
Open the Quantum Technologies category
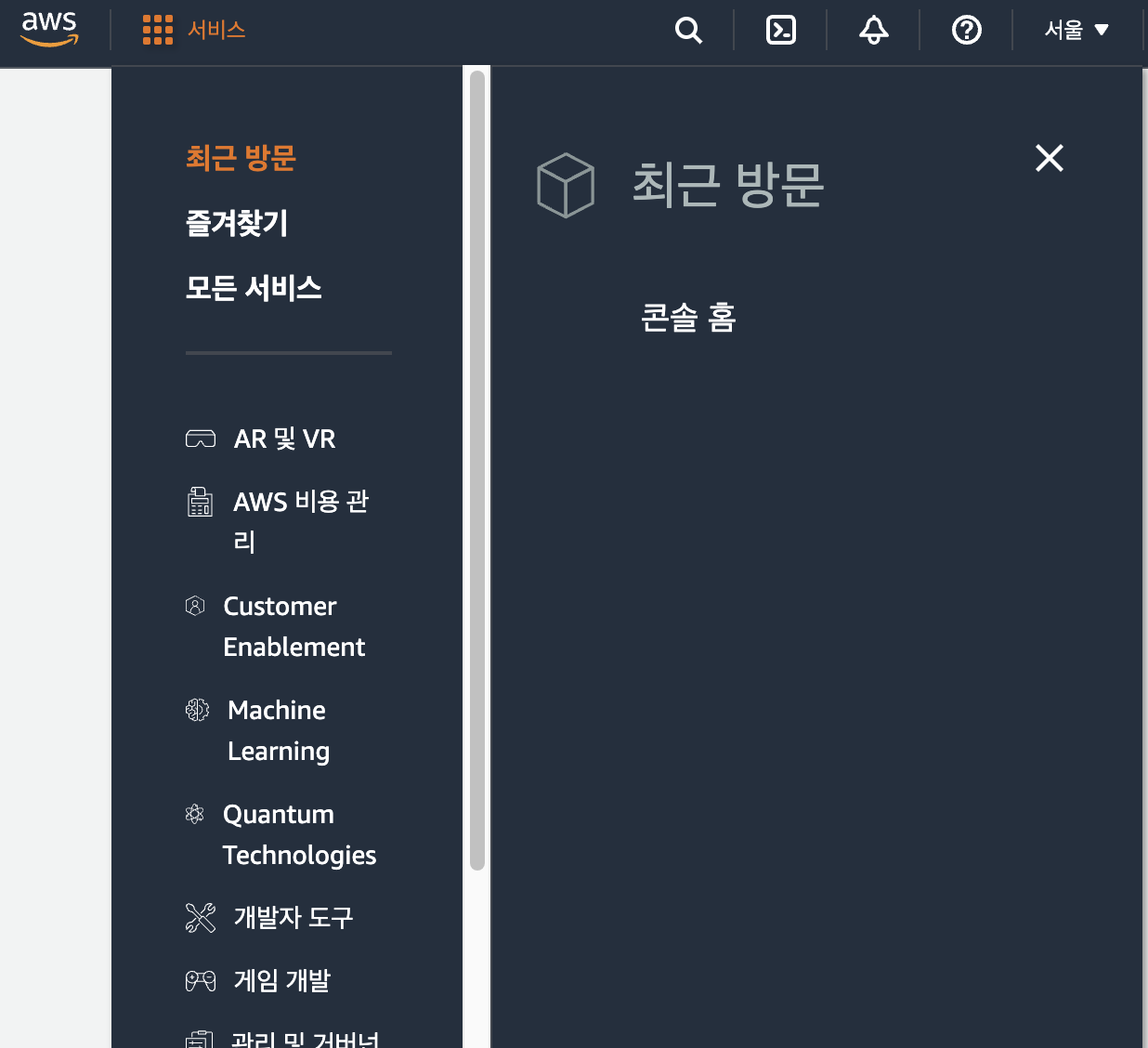click(300, 834)
